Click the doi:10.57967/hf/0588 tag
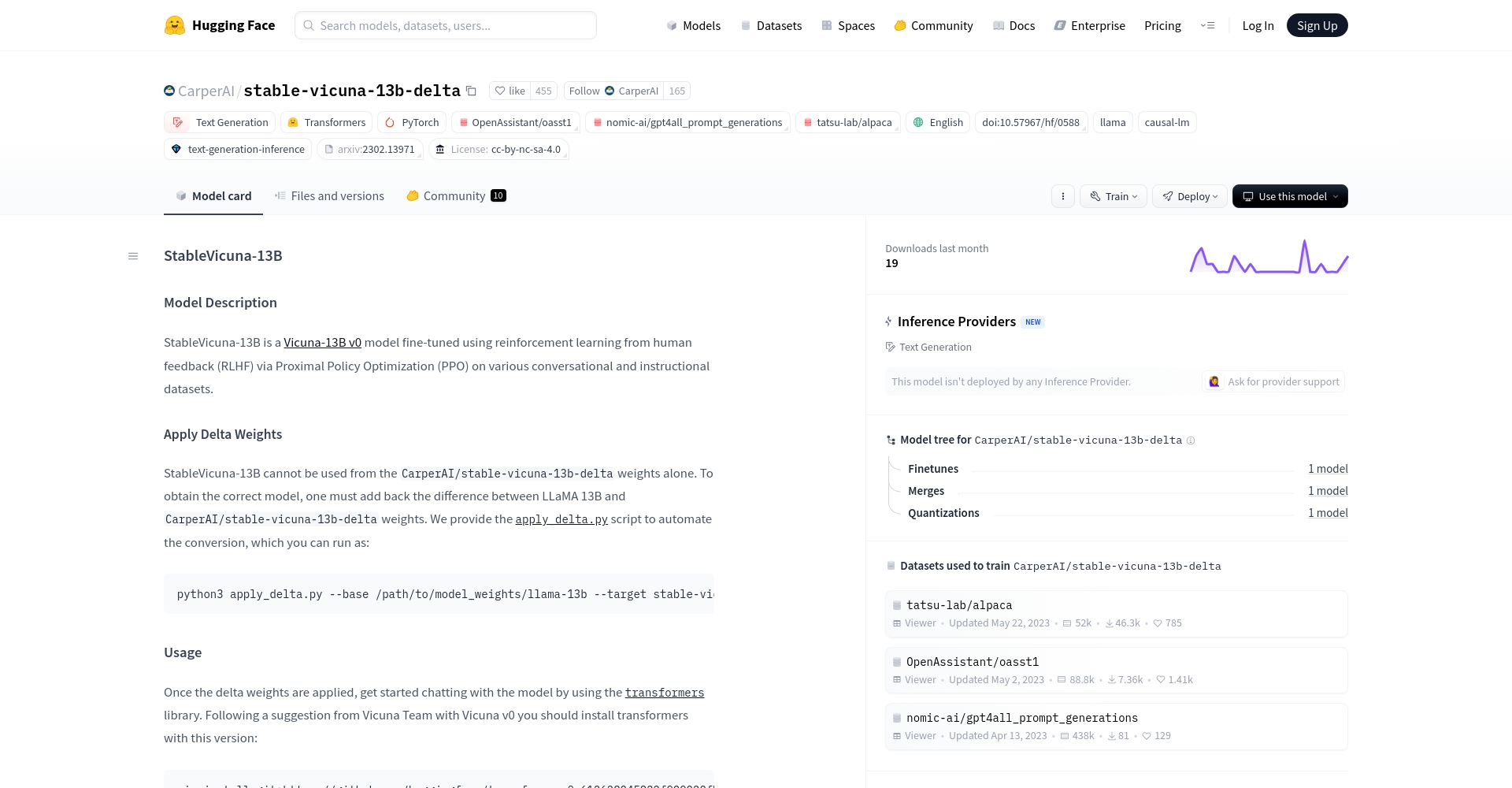Image resolution: width=1512 pixels, height=788 pixels. click(x=1031, y=122)
